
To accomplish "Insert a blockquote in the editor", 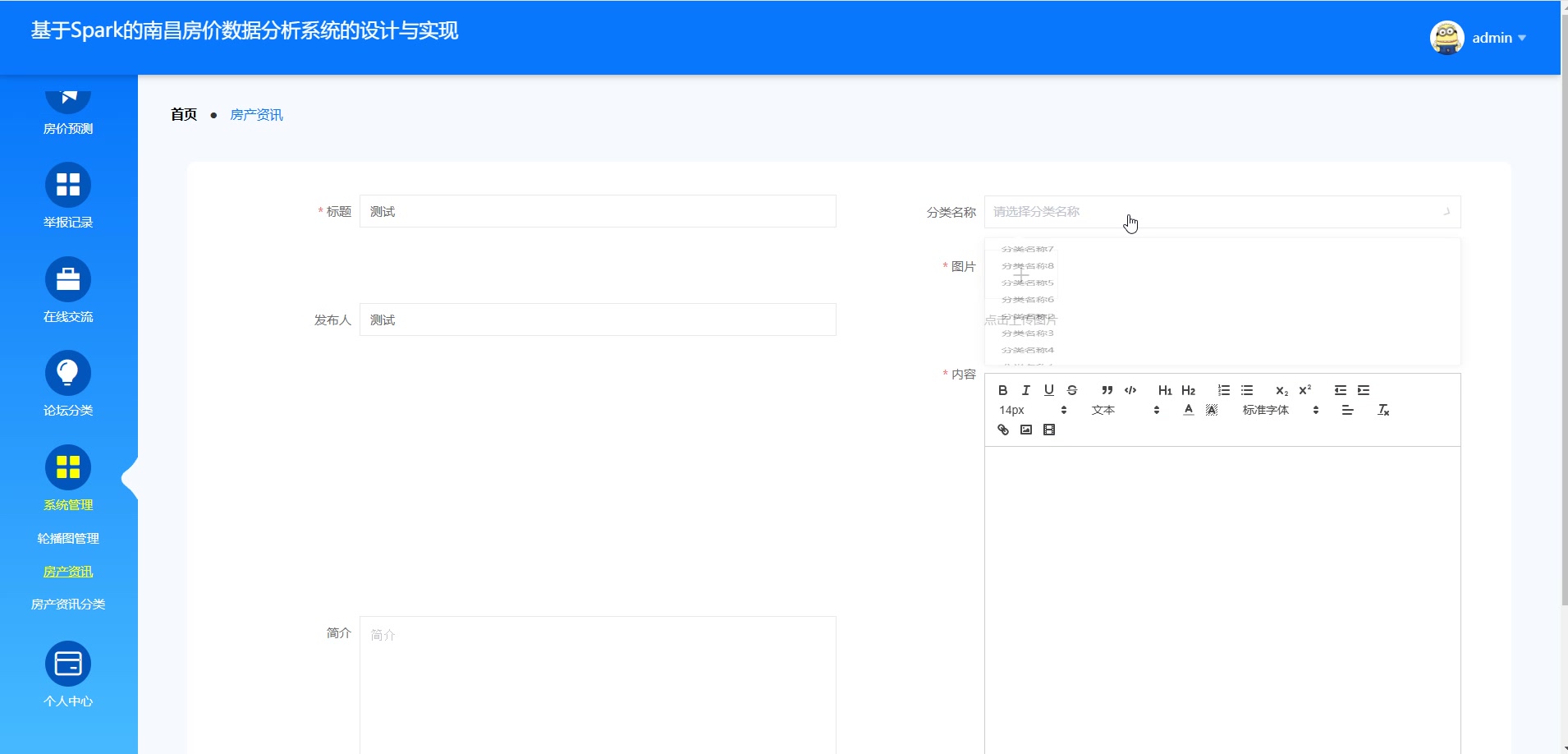I will point(1107,390).
